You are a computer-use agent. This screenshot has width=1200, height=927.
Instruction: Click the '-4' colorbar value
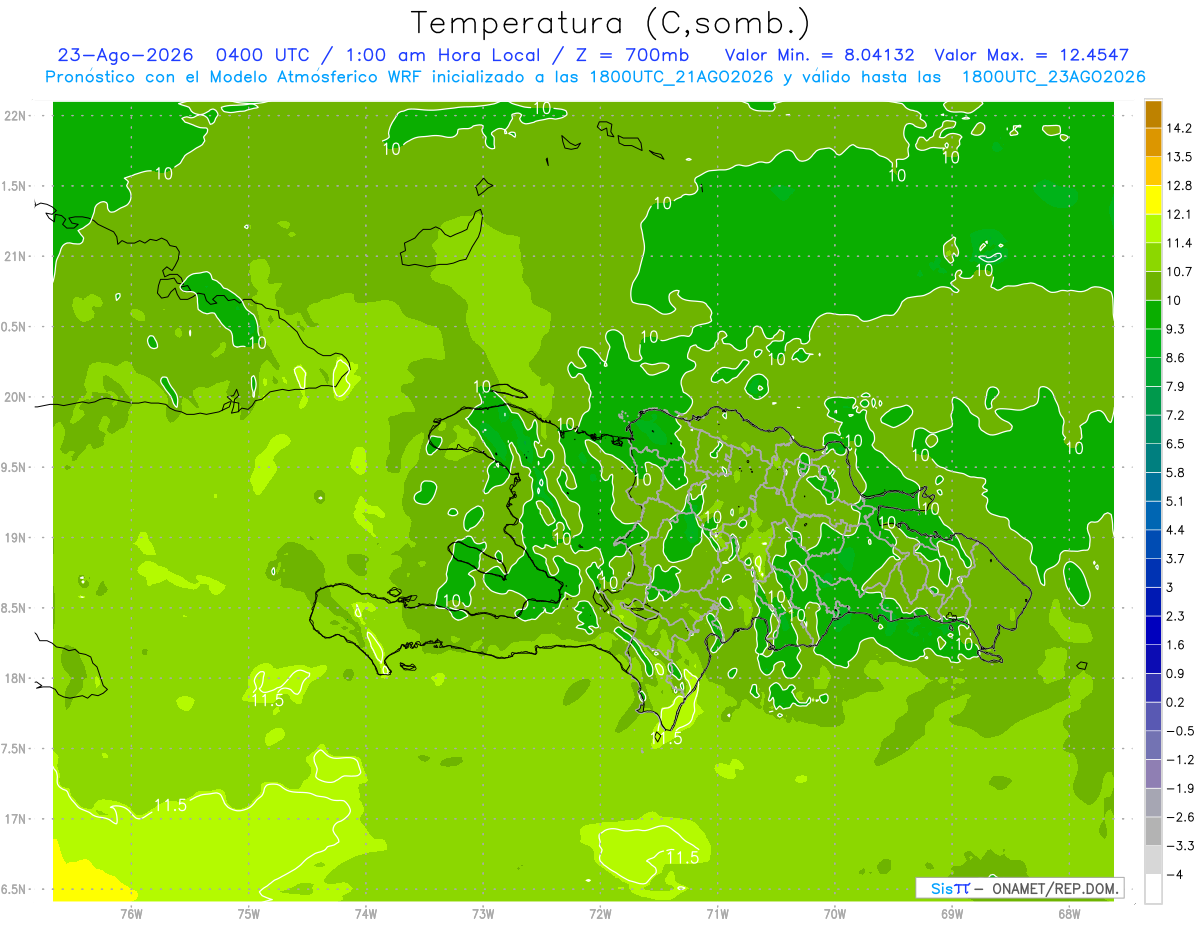(x=1173, y=874)
